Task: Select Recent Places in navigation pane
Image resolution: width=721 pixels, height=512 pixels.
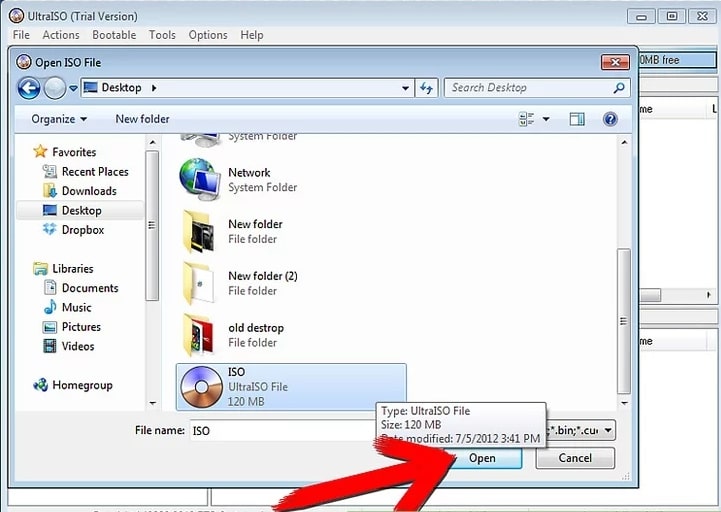Action: tap(95, 172)
